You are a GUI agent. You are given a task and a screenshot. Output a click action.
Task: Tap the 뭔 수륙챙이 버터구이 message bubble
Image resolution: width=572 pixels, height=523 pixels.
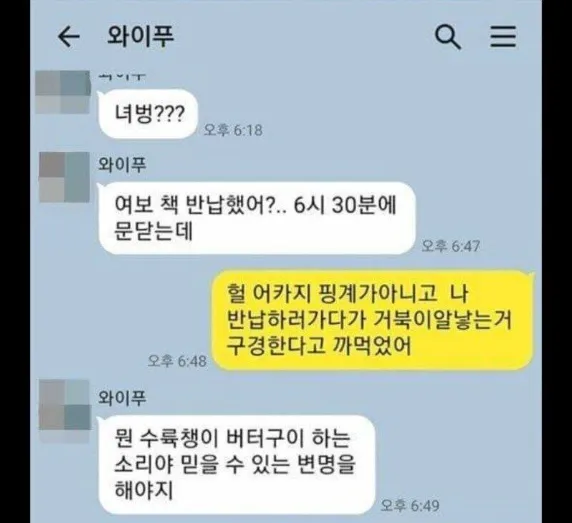click(236, 464)
